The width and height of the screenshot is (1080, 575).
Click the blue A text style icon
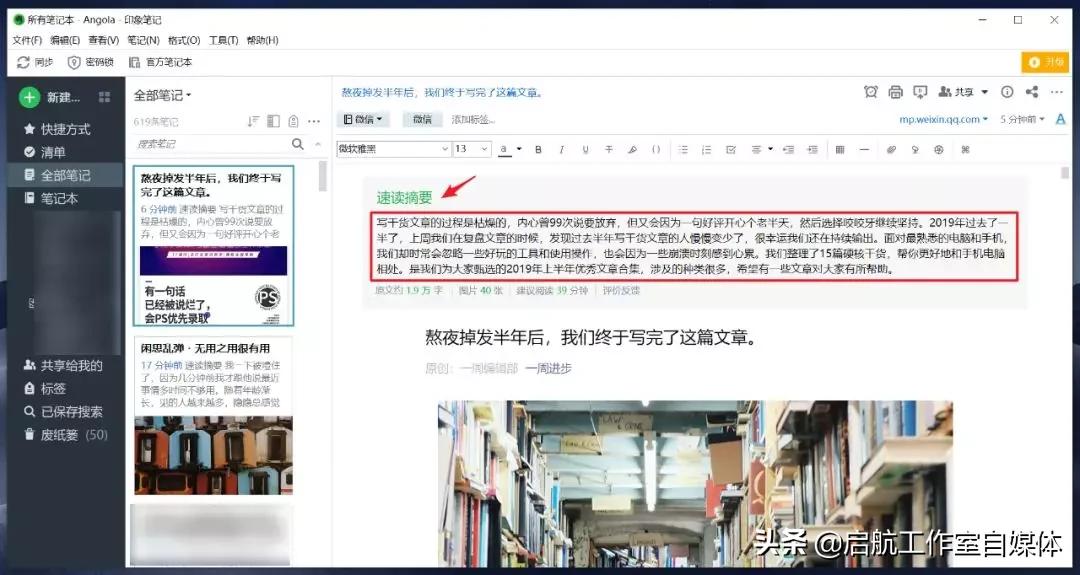(1061, 119)
